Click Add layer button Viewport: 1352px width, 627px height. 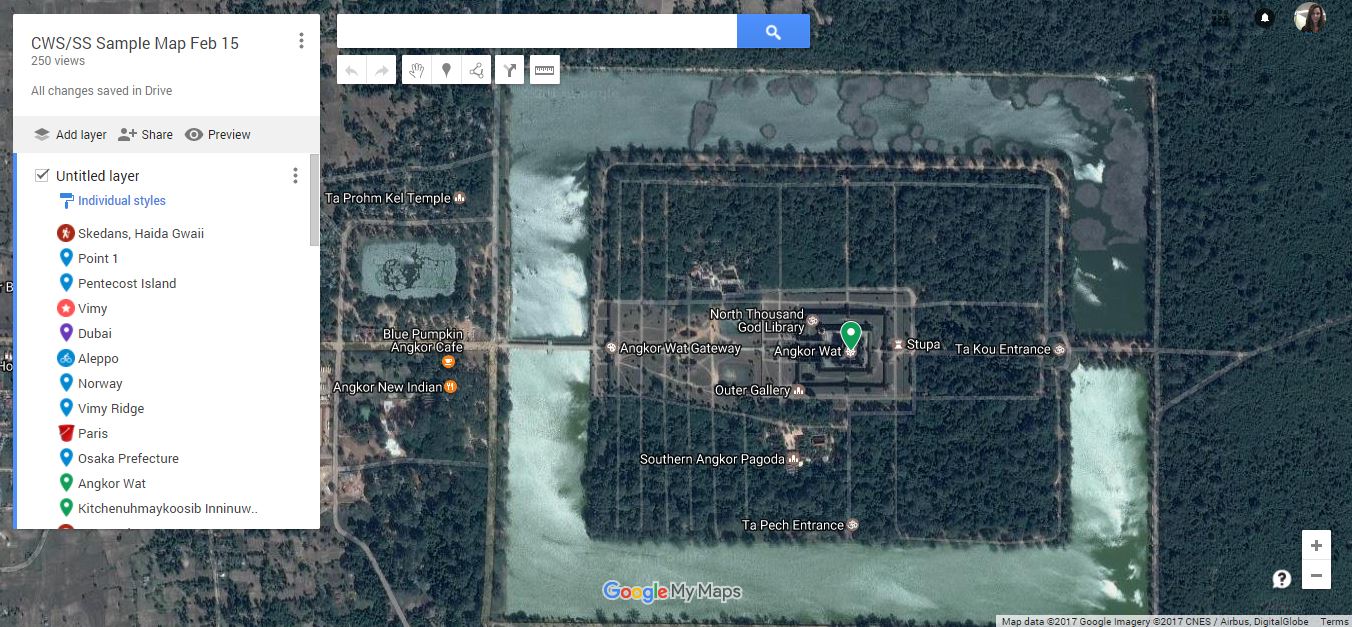pyautogui.click(x=70, y=135)
